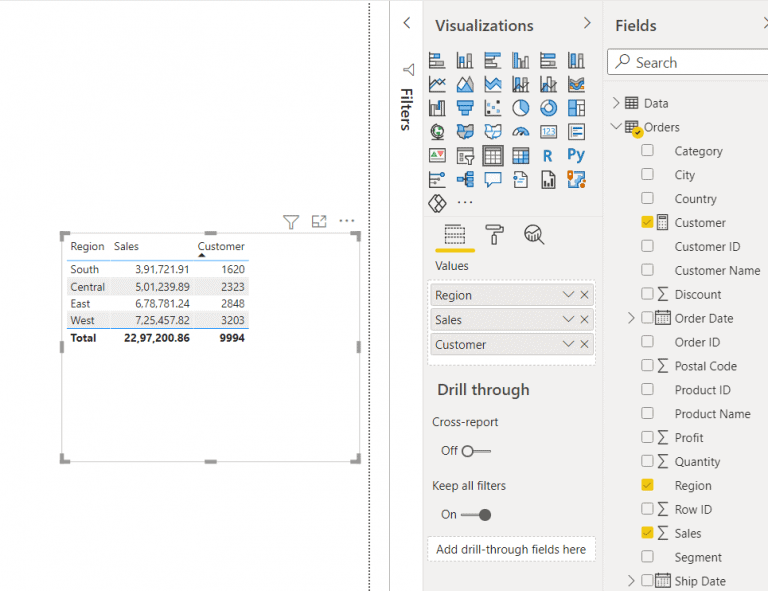Open the Filters pane label
768x591 pixels.
(x=406, y=109)
